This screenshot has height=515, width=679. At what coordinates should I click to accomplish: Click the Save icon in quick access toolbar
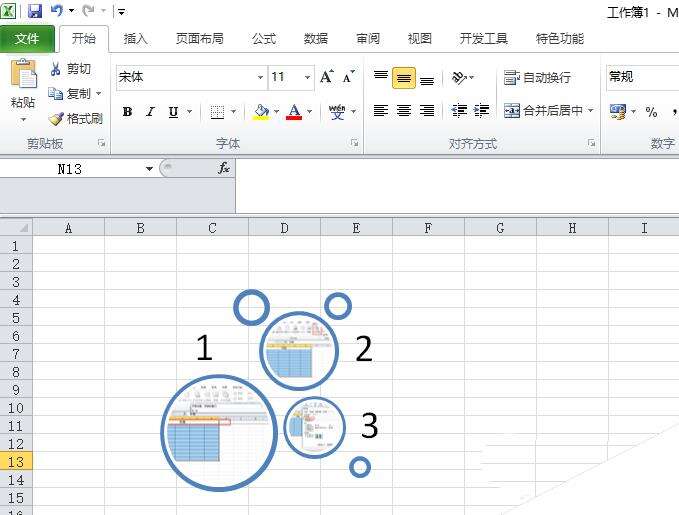tap(35, 11)
